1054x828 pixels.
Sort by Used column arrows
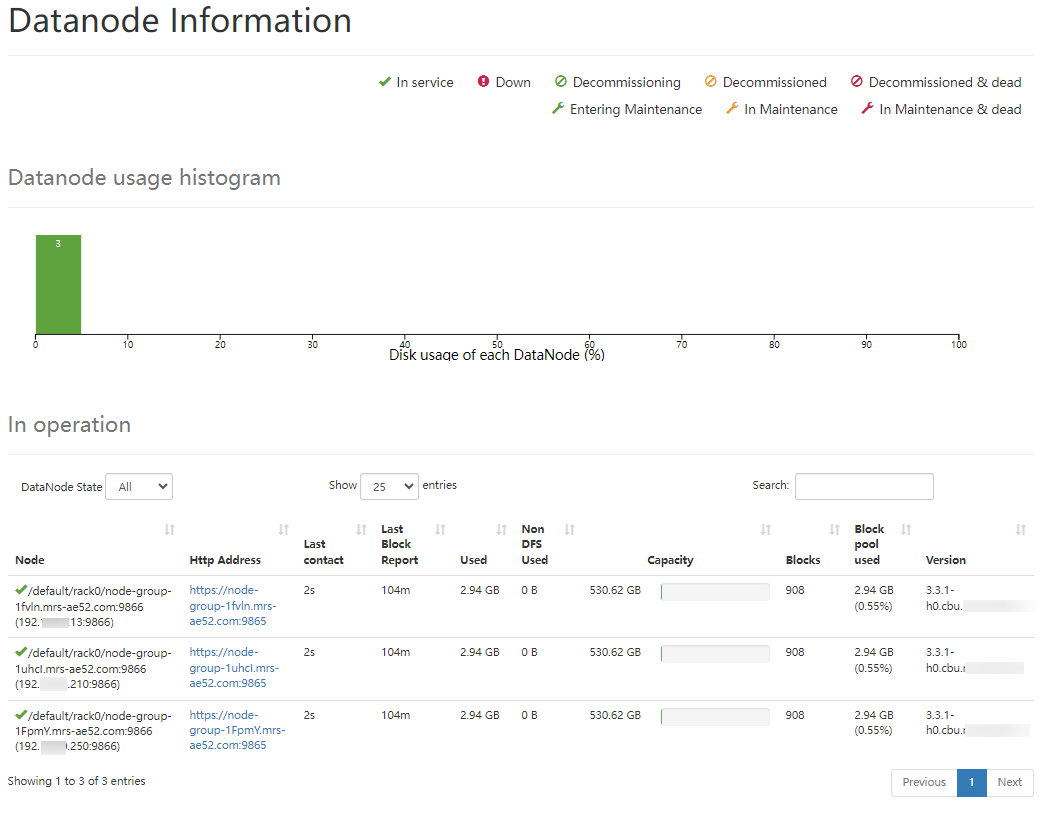pyautogui.click(x=501, y=530)
